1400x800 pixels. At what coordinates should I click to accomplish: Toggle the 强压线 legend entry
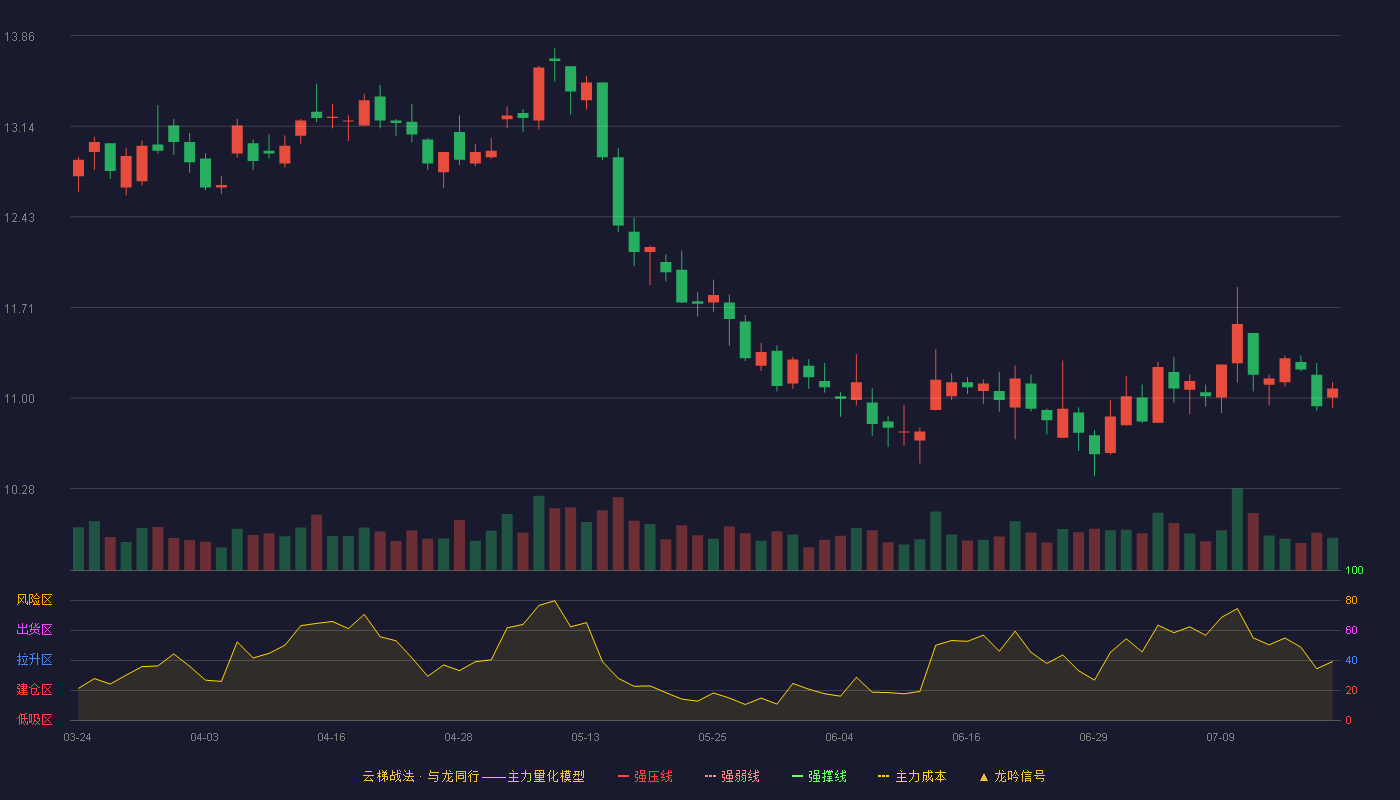[x=645, y=776]
